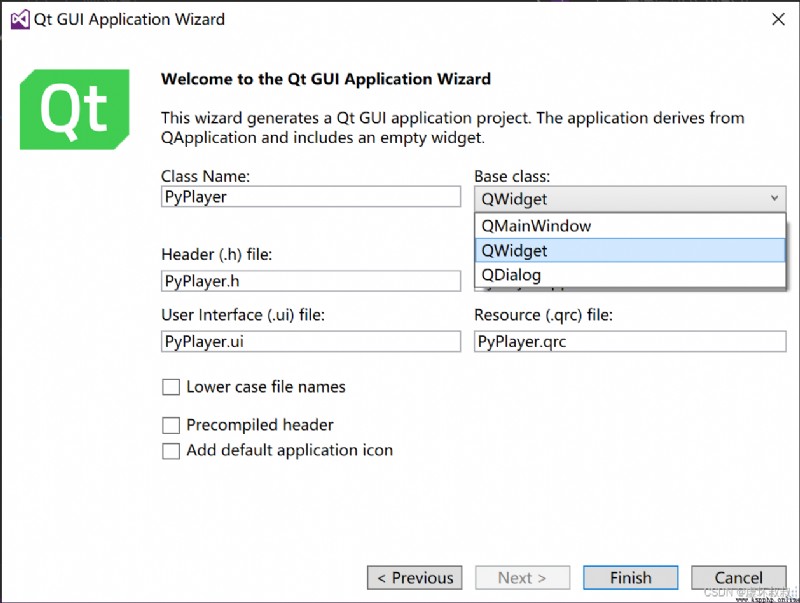Click the disabled Next button
Viewport: 800px width, 603px height.
pyautogui.click(x=522, y=577)
